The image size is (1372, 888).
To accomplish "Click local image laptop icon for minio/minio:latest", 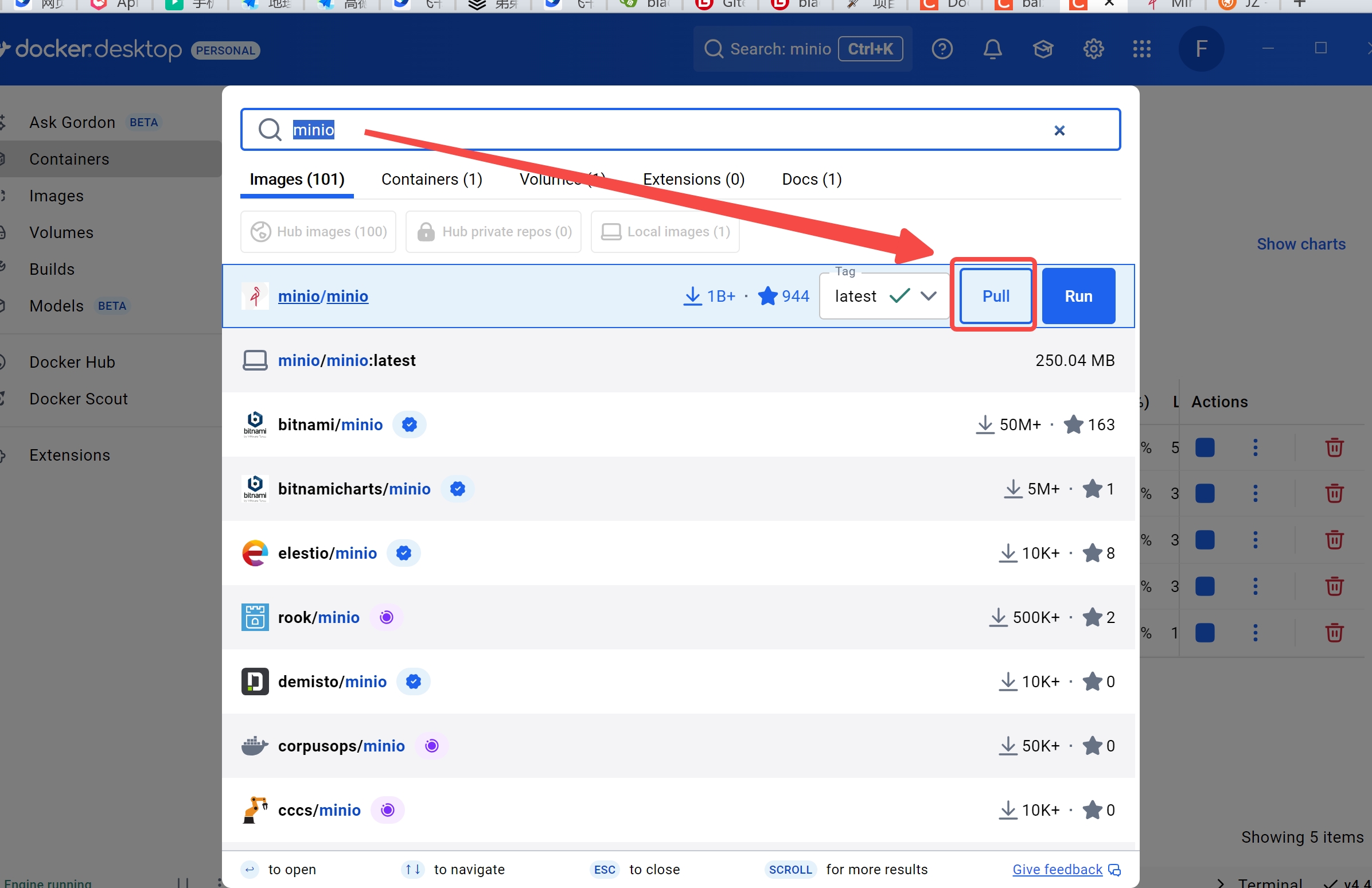I will point(255,361).
